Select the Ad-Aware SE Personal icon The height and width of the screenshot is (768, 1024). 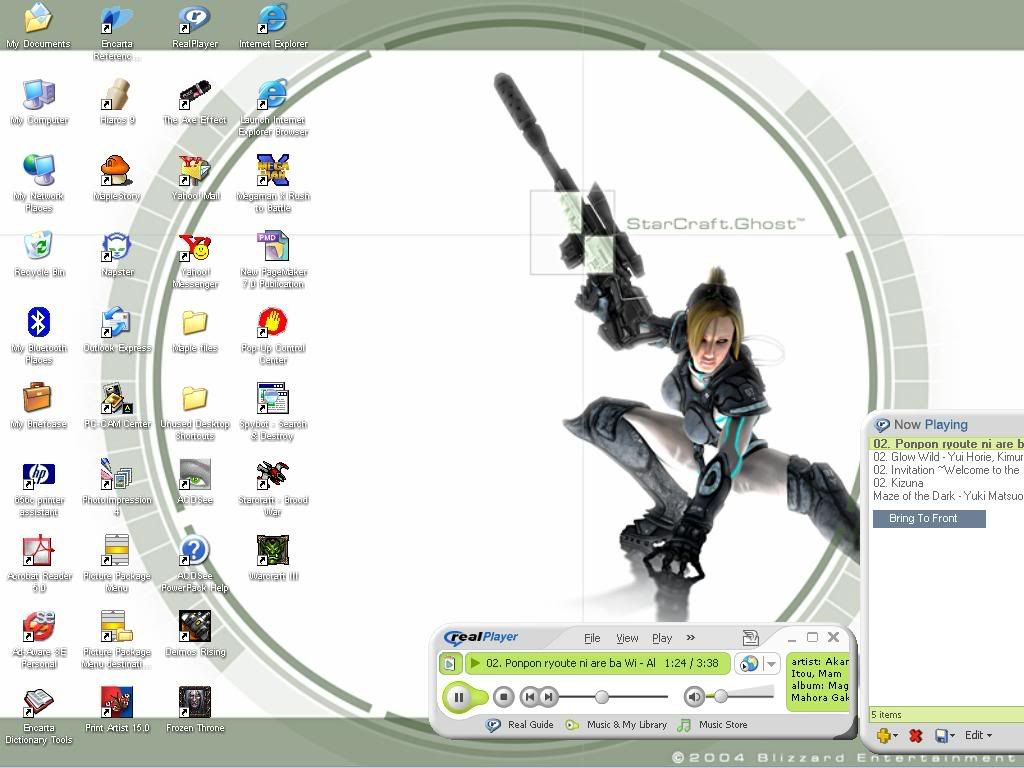39,639
